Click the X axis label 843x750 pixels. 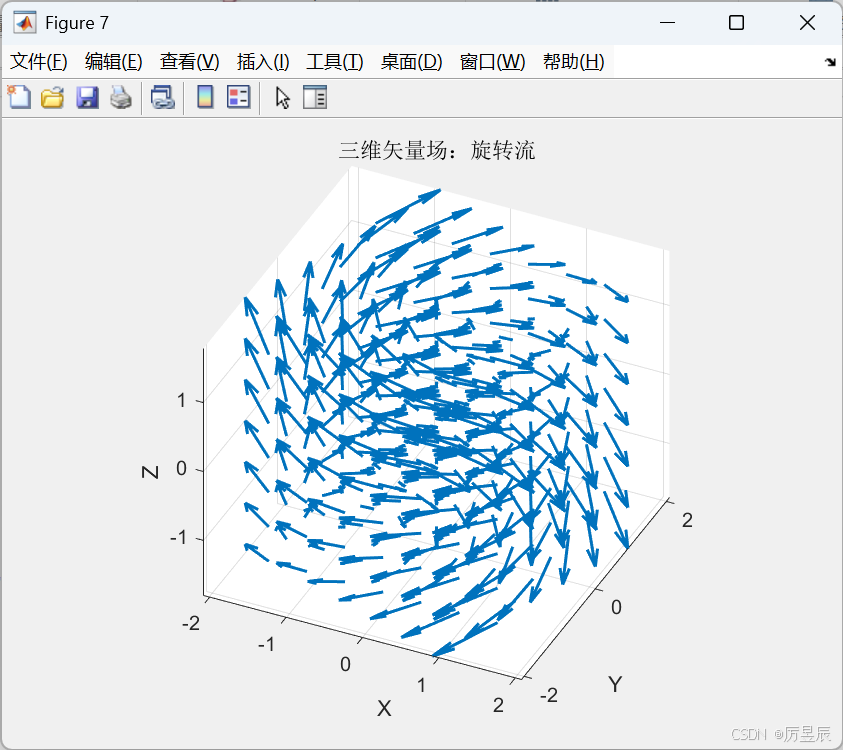384,709
